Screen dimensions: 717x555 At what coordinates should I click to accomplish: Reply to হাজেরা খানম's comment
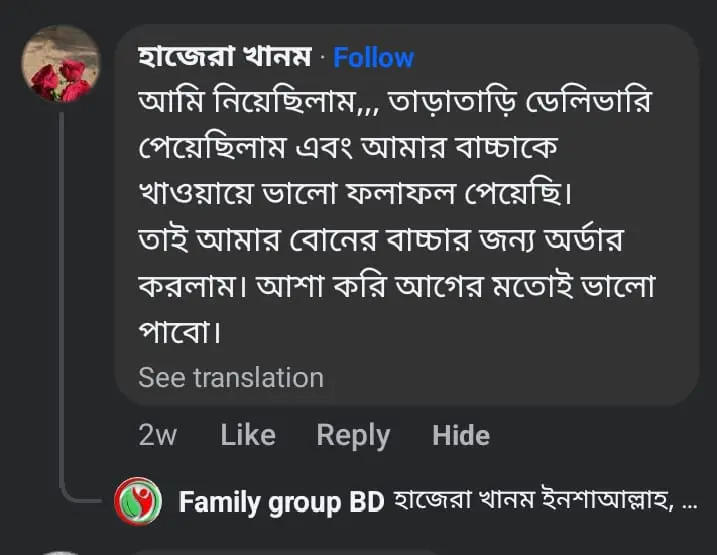pyautogui.click(x=352, y=435)
